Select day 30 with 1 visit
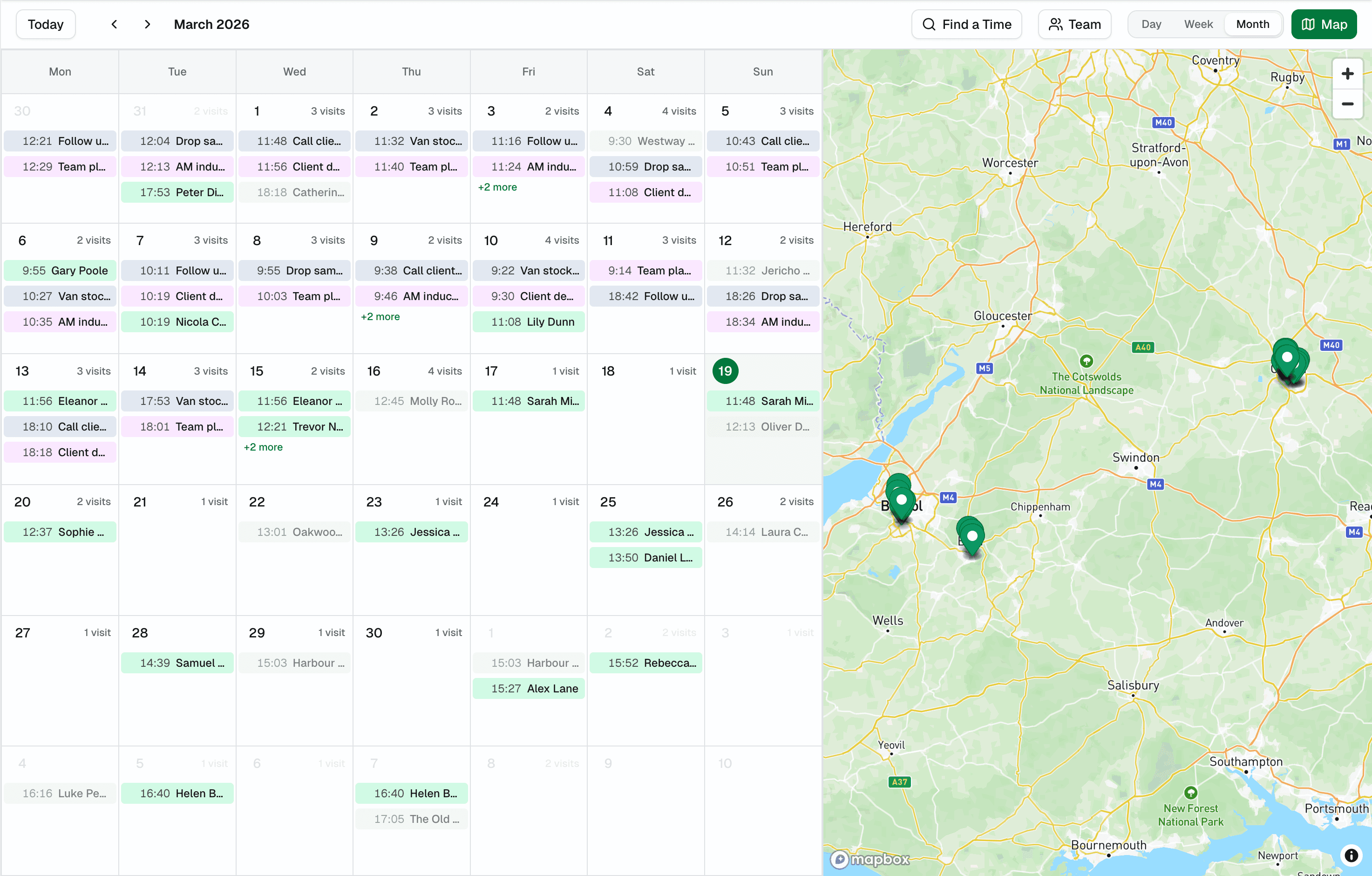1372x876 pixels. coord(374,633)
